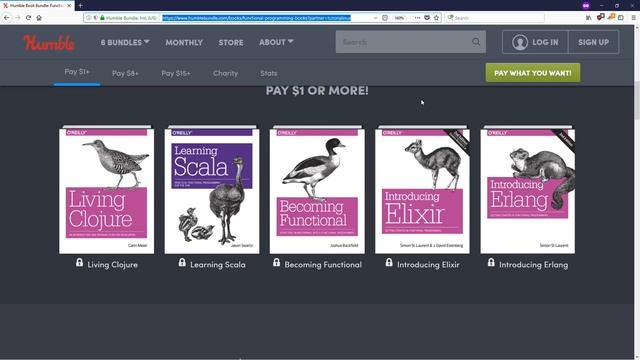The height and width of the screenshot is (360, 640).
Task: Focus the browser Search box
Action: tap(495, 18)
